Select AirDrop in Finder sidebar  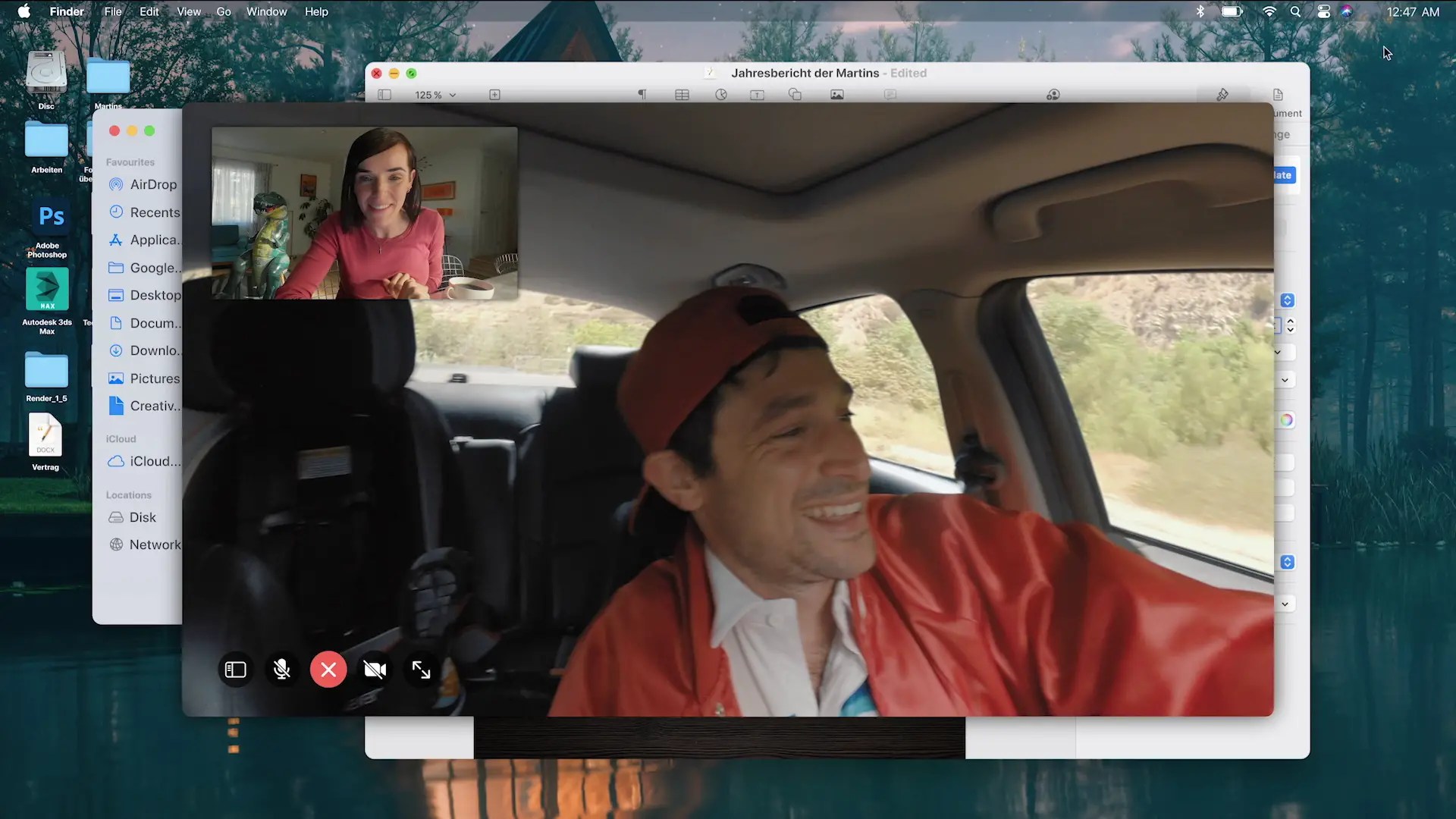tap(152, 184)
